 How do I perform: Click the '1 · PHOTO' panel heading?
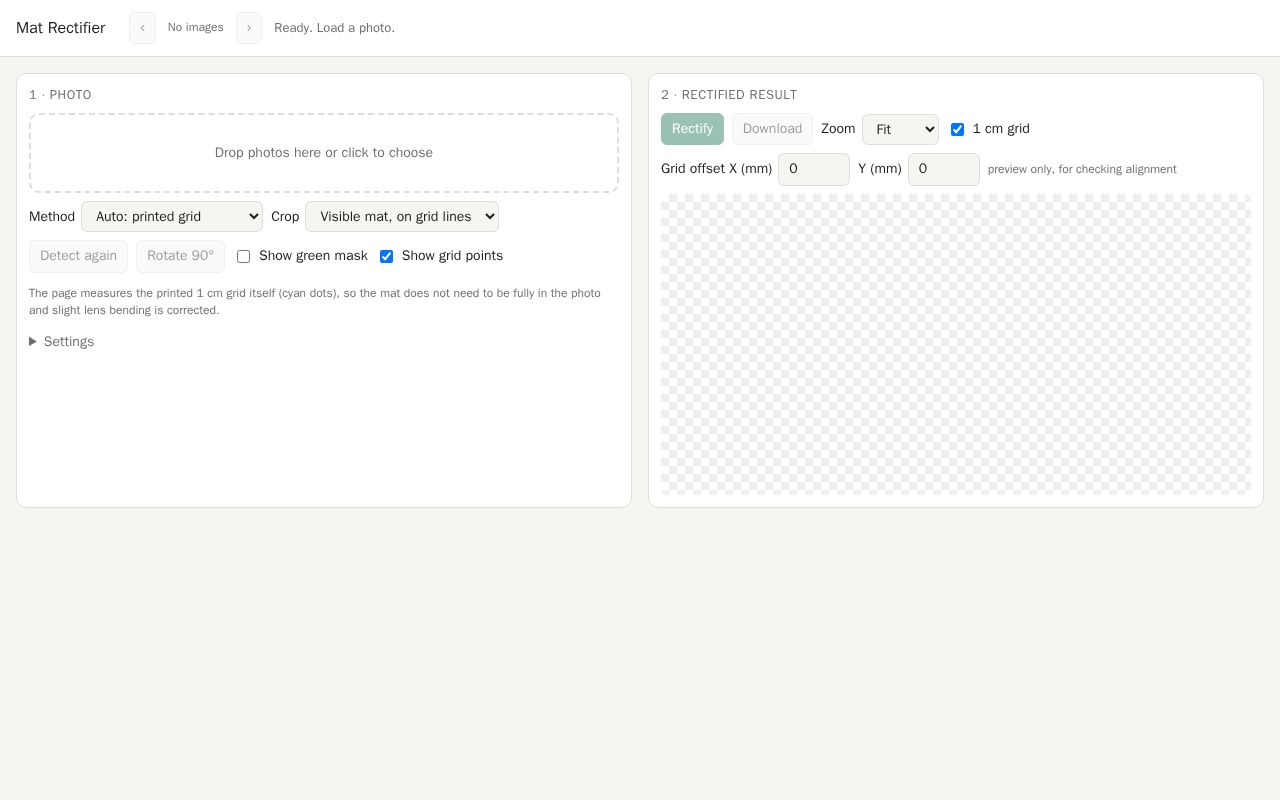point(60,95)
